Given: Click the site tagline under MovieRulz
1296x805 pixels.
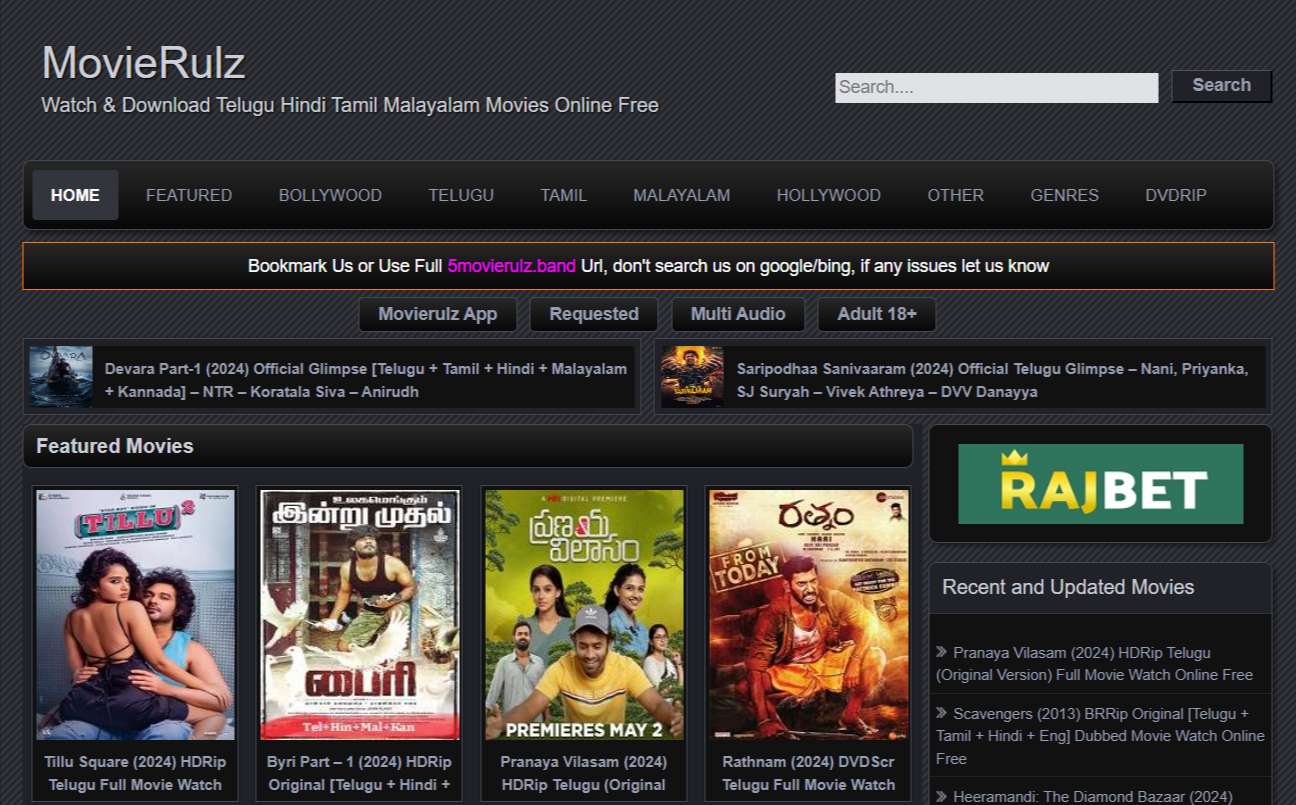Looking at the screenshot, I should 350,105.
